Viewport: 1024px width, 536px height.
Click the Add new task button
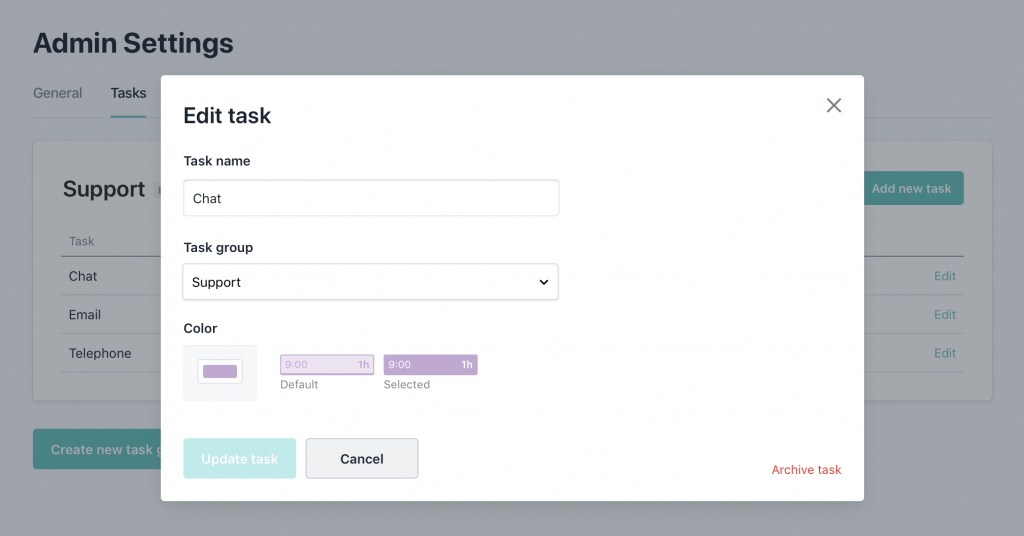pyautogui.click(x=911, y=188)
